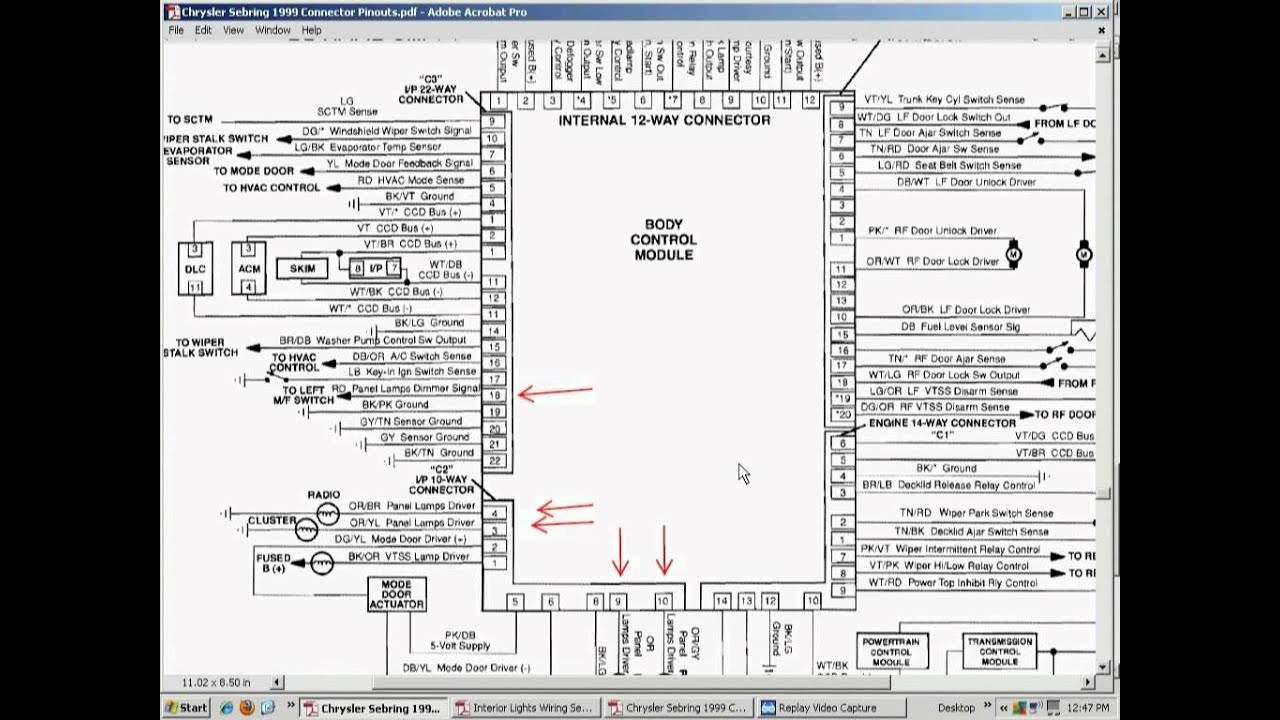Click the DLC connector box
Image resolution: width=1280 pixels, height=720 pixels.
(x=195, y=268)
